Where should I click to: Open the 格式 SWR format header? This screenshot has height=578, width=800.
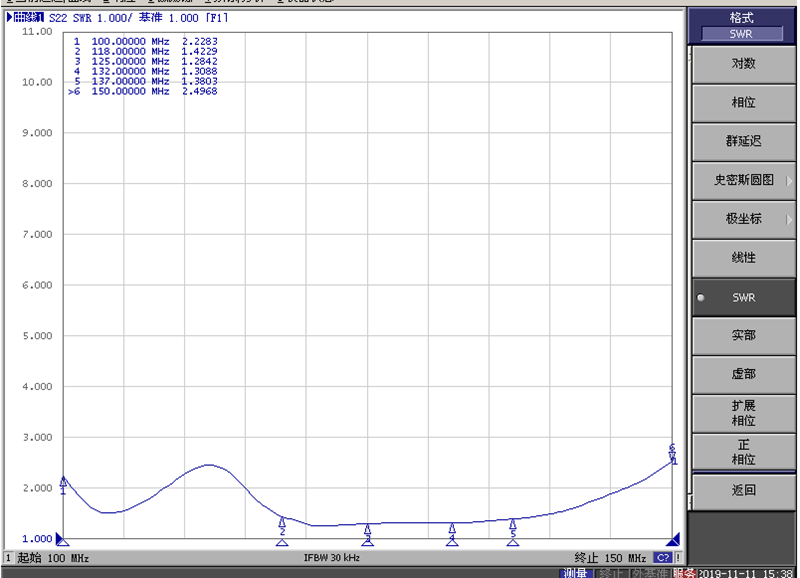tap(741, 25)
